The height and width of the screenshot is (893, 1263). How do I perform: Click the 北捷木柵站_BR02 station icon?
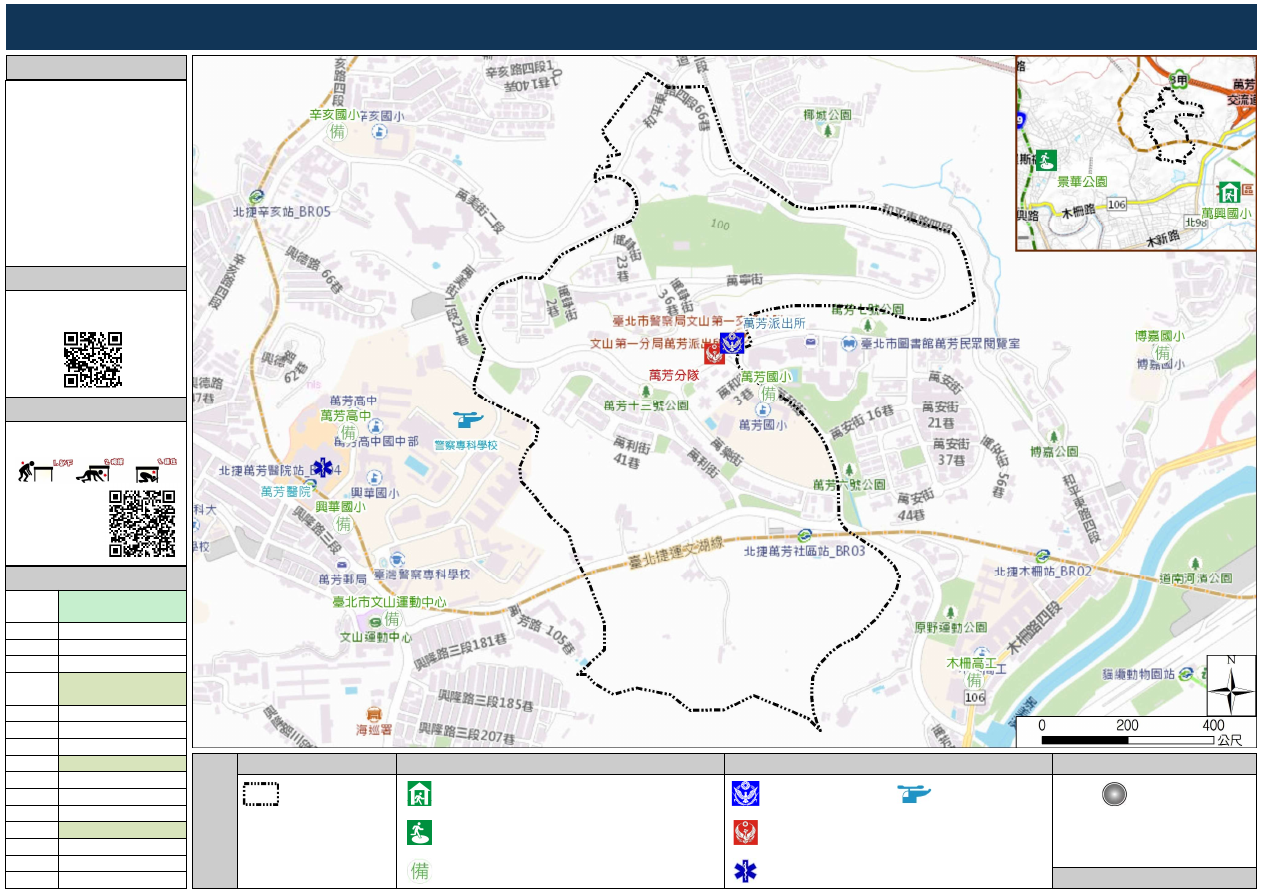tap(1042, 555)
